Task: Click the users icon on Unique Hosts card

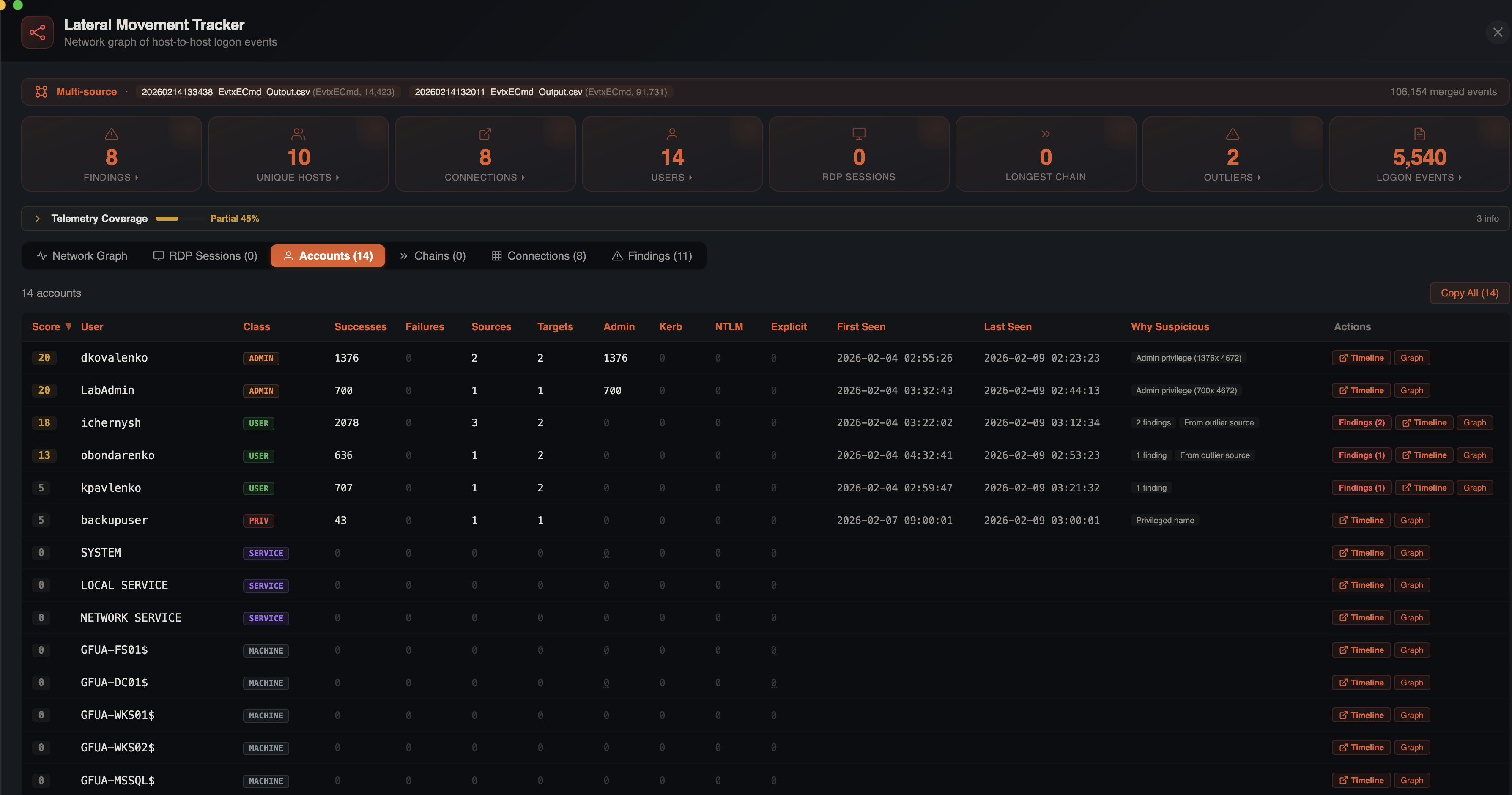Action: [x=298, y=134]
